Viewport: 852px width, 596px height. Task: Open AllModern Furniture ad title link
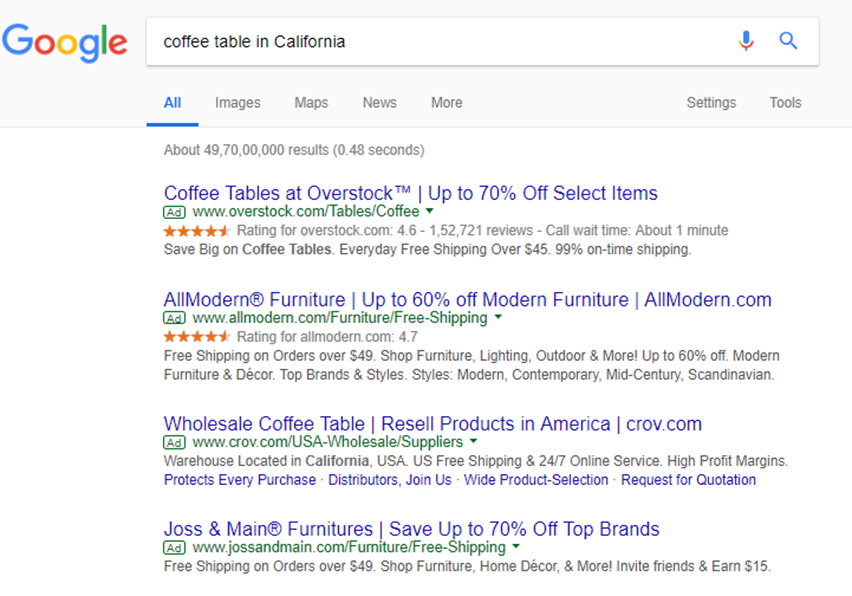coord(467,299)
